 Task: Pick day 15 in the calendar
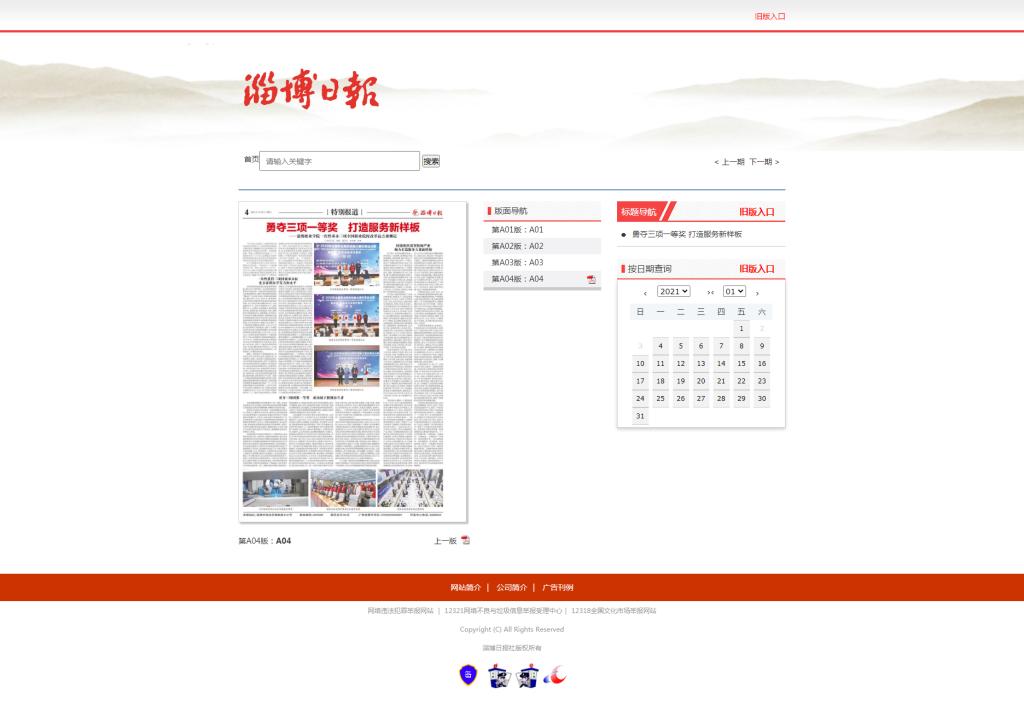[741, 364]
